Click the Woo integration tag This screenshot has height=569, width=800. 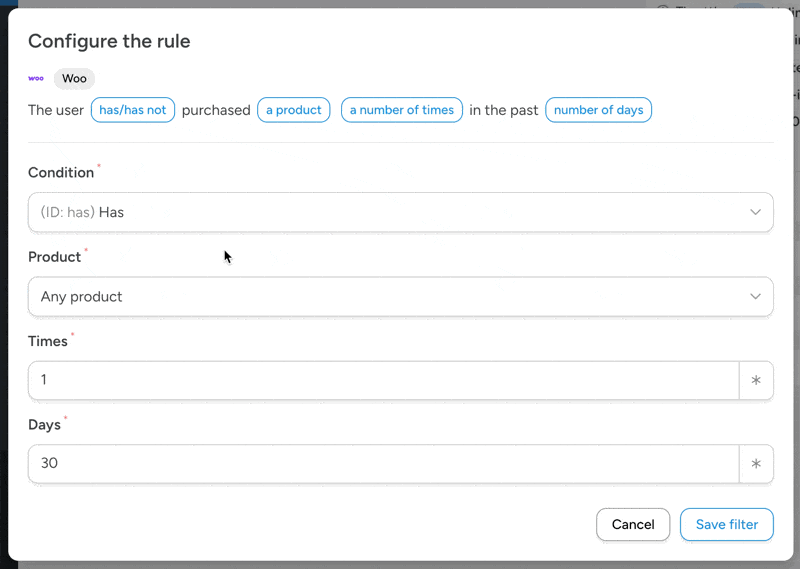(x=74, y=78)
